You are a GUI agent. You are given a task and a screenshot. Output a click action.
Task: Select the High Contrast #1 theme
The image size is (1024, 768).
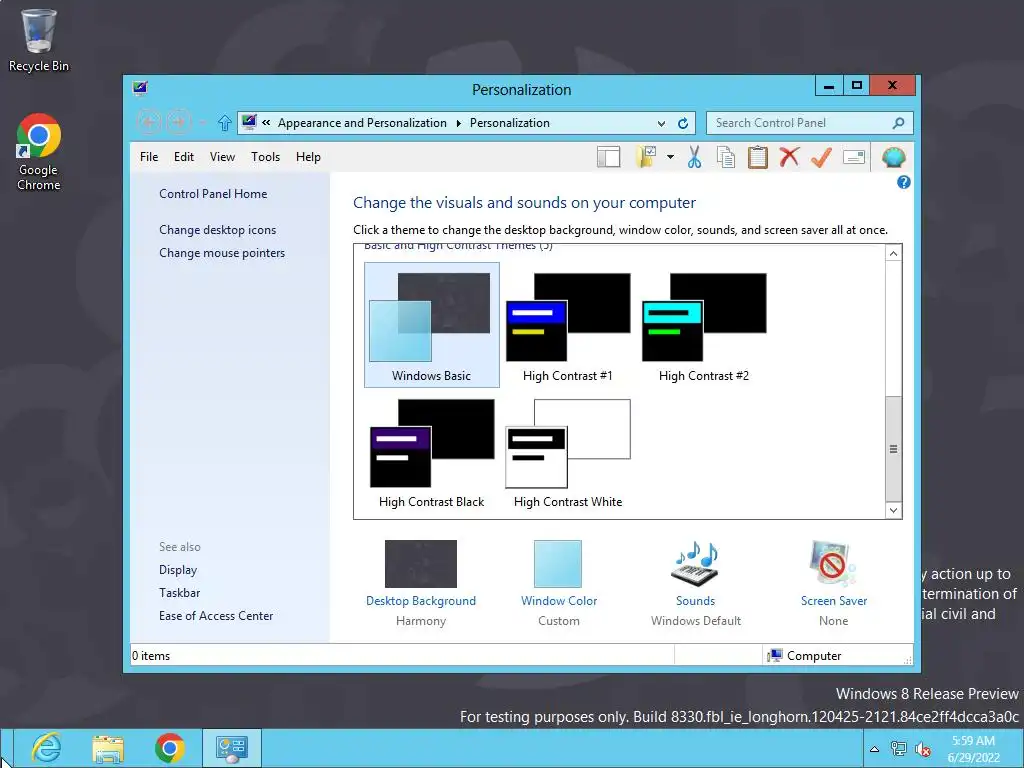[x=568, y=325]
